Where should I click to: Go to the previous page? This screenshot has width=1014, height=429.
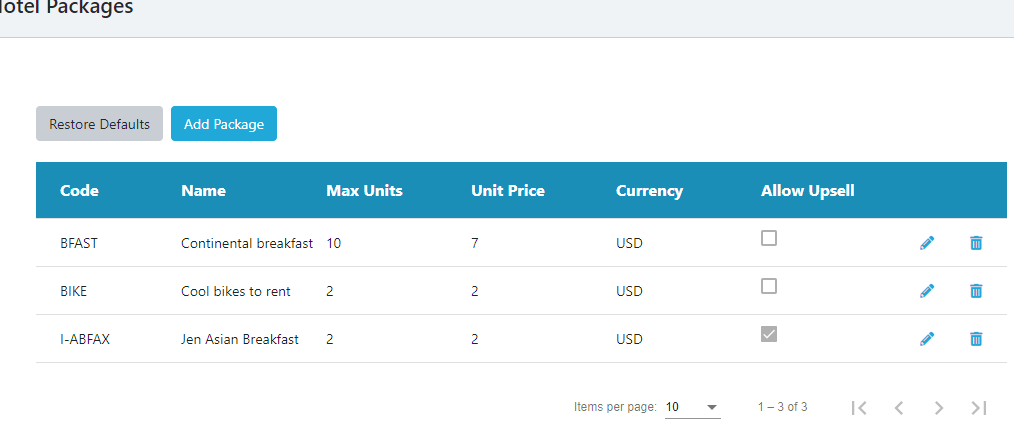point(899,407)
